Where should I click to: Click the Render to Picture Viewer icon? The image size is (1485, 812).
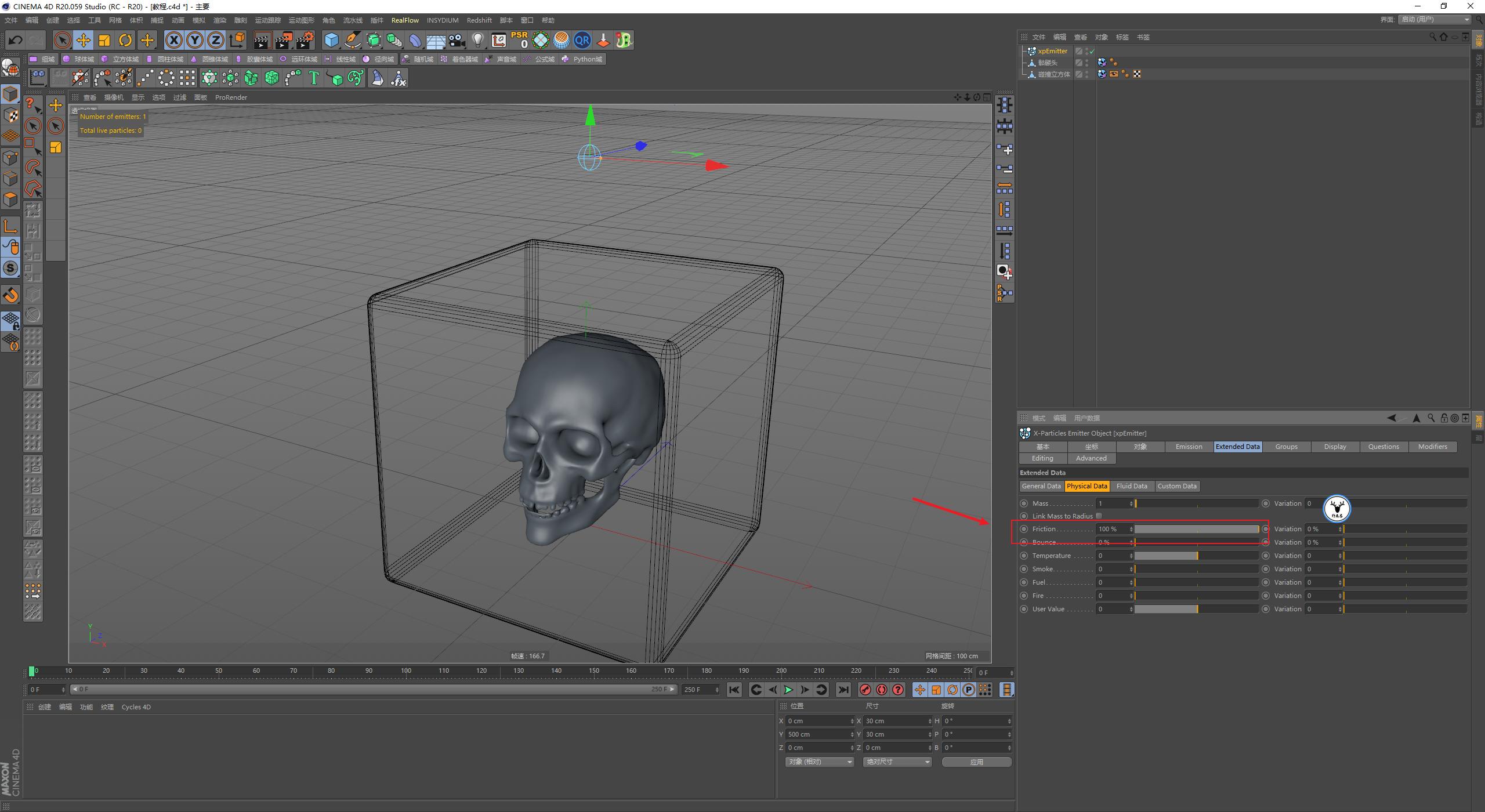282,40
